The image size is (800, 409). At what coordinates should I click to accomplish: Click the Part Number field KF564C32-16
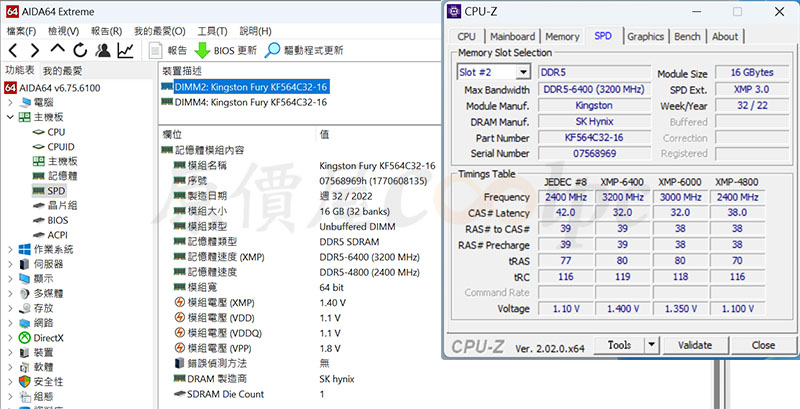(594, 138)
